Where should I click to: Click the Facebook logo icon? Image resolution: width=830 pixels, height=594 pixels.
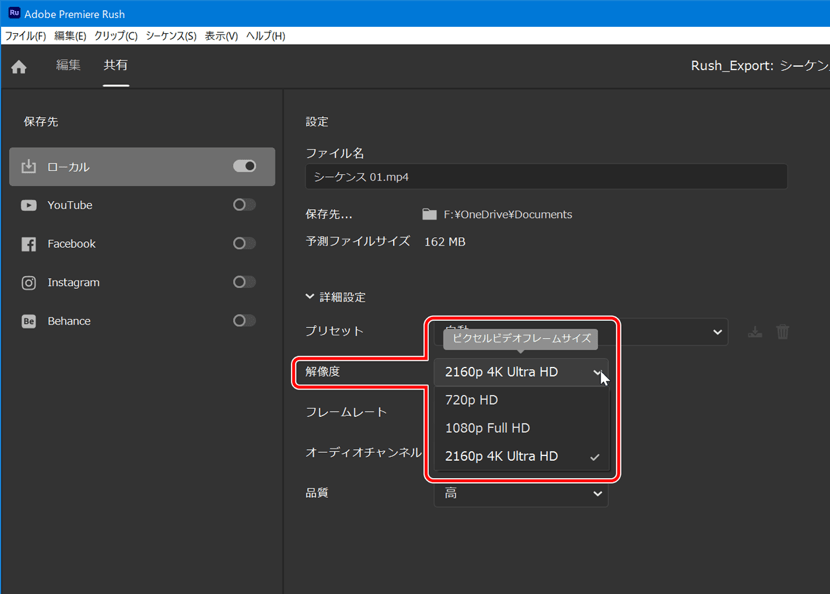click(x=29, y=244)
